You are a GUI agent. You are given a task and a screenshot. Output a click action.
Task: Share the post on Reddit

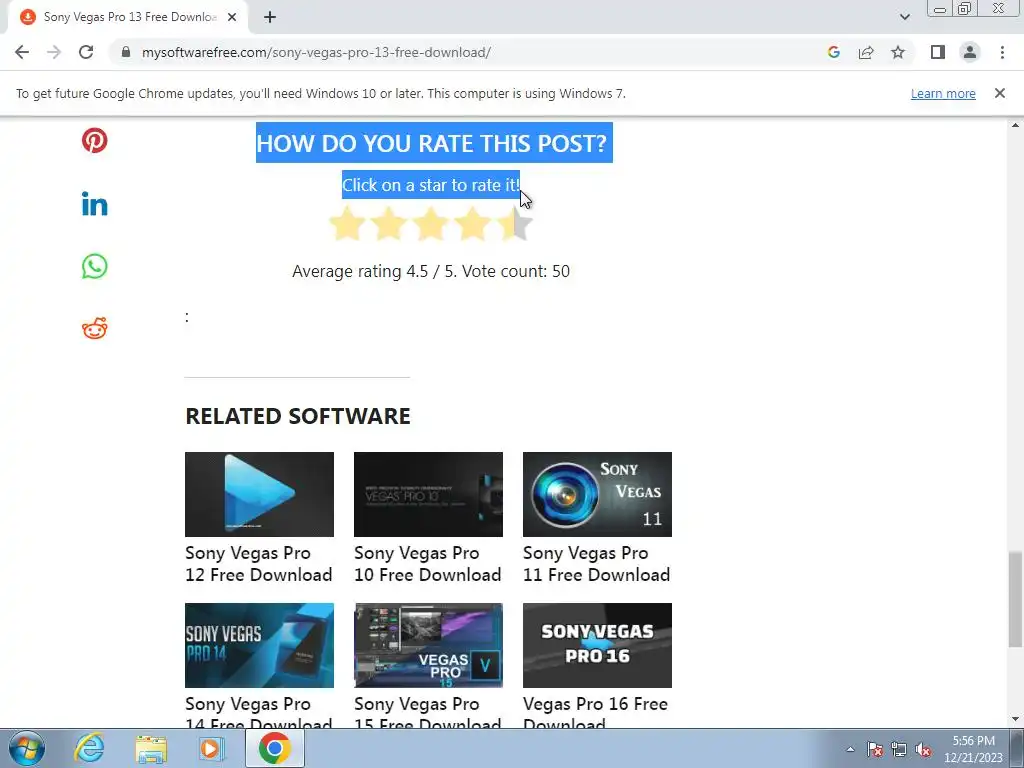tap(95, 328)
